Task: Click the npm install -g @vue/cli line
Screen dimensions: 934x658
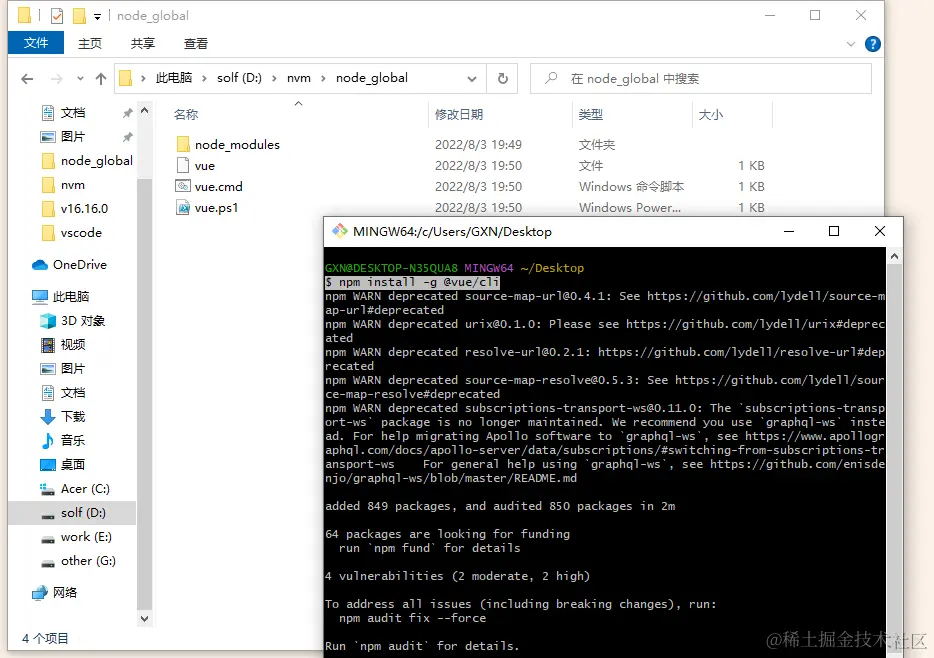Action: tap(412, 282)
